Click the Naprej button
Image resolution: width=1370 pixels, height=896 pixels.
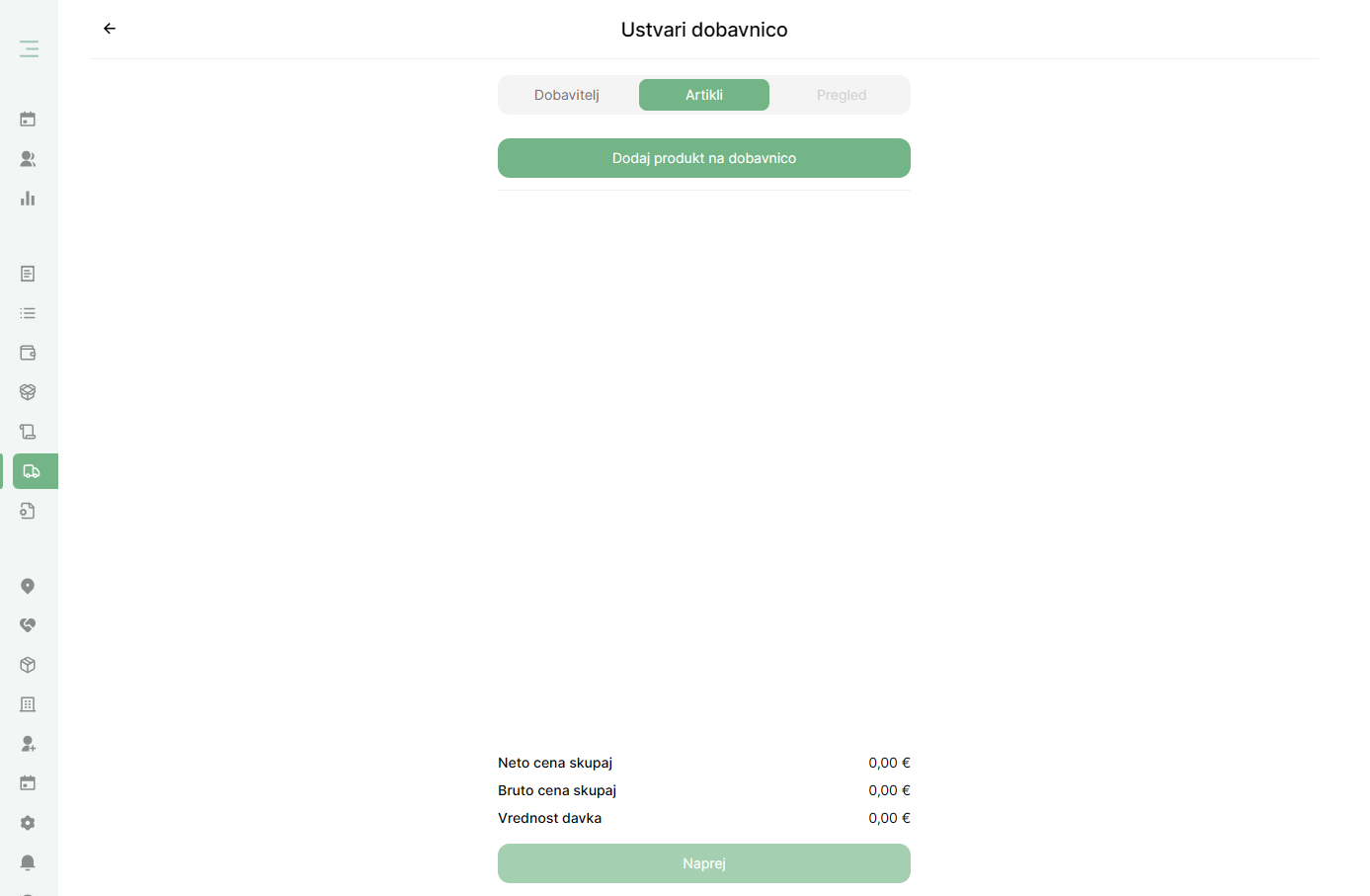point(704,863)
